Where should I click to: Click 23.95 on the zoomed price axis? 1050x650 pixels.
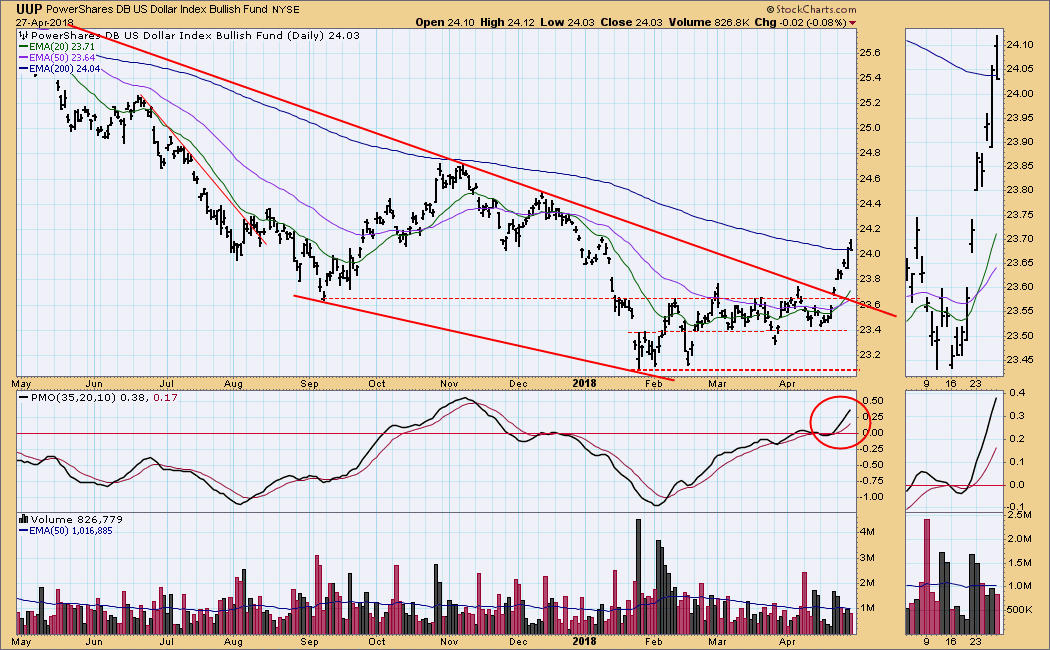pyautogui.click(x=1019, y=118)
